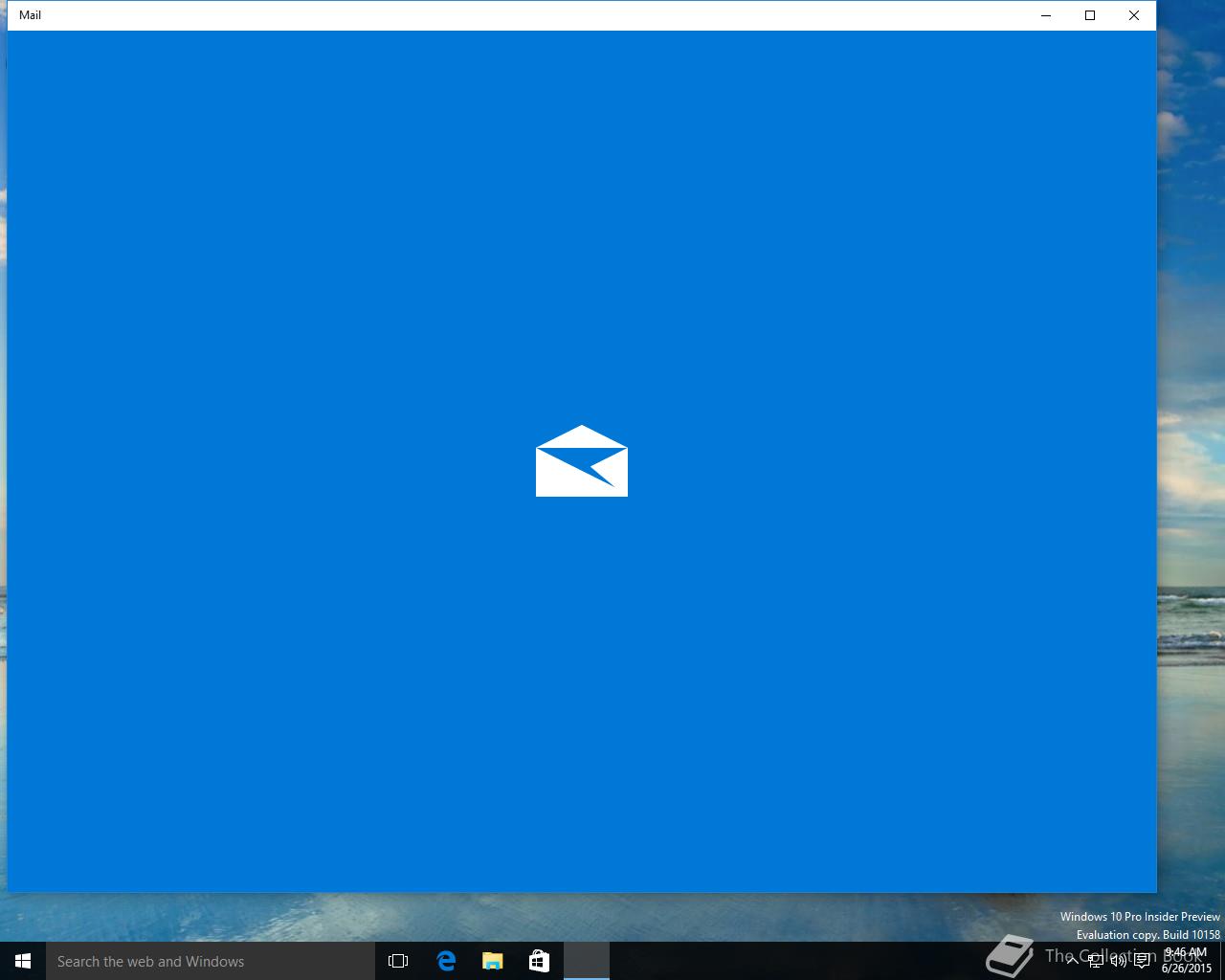1225x980 pixels.
Task: Maximize the Mail window
Action: pyautogui.click(x=1089, y=15)
